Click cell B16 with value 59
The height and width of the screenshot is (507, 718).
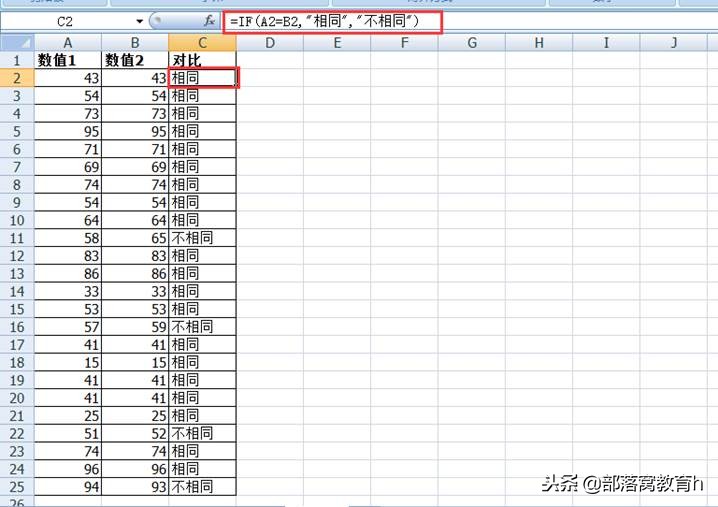[135, 327]
